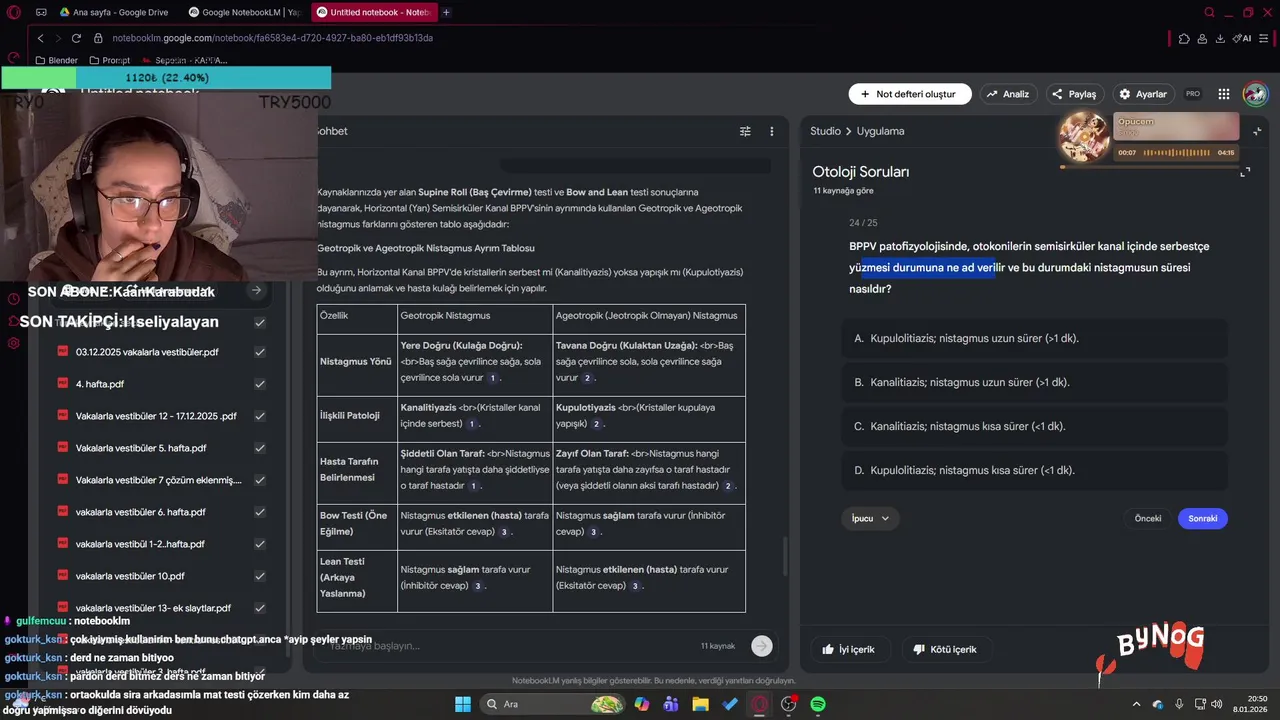
Task: Open File Explorer from taskbar
Action: tap(700, 704)
